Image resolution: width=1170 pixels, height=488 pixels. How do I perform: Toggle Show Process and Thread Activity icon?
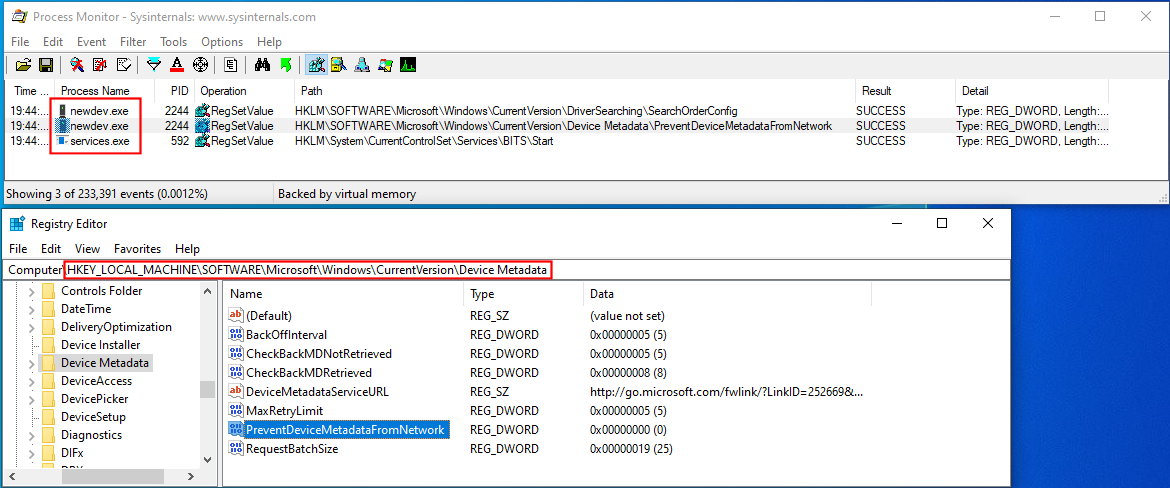tap(385, 65)
